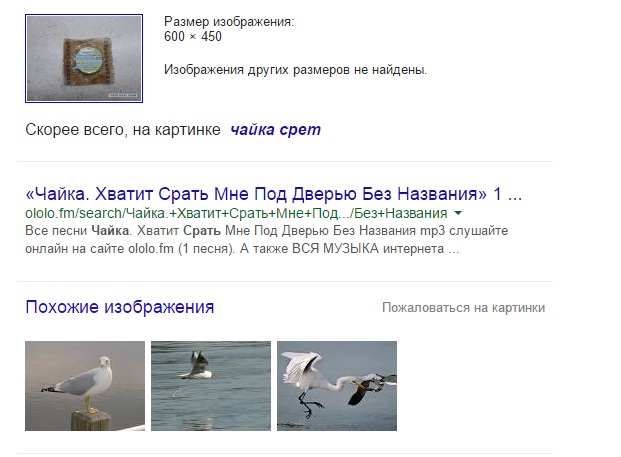Open the seagull standing on post thumbnail

coord(85,386)
